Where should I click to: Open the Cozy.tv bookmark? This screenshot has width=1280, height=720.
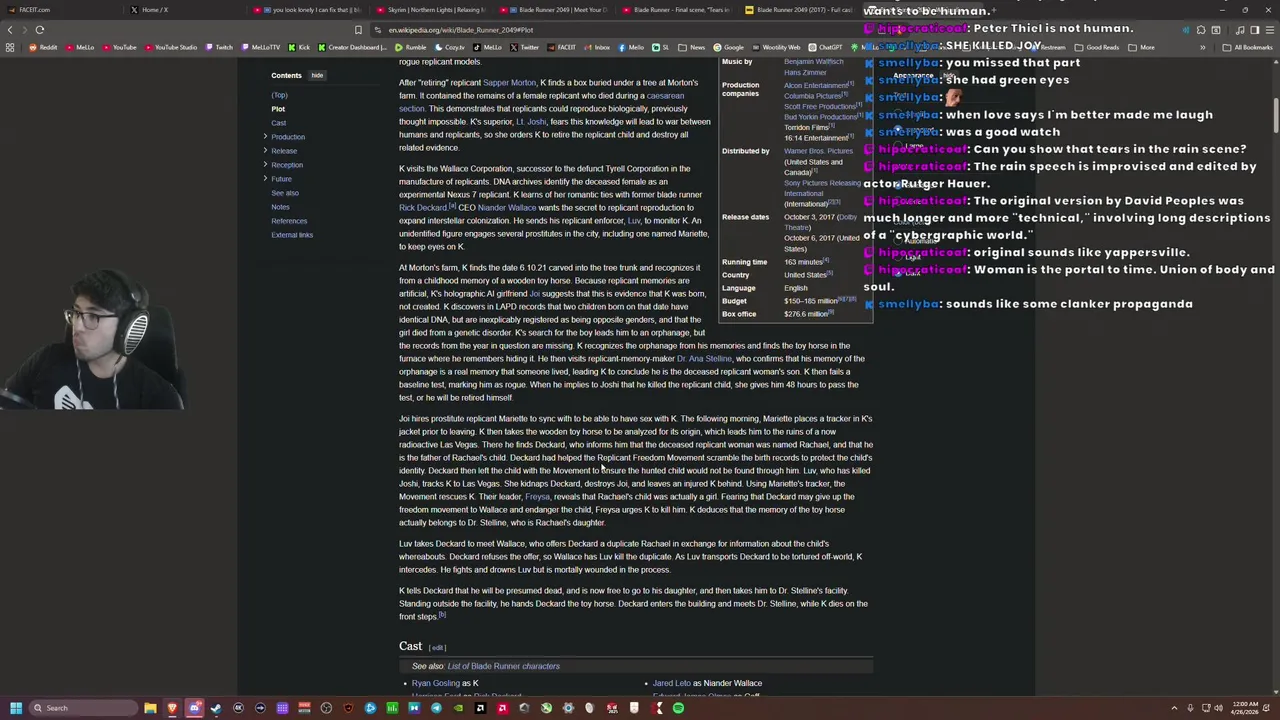pyautogui.click(x=450, y=47)
